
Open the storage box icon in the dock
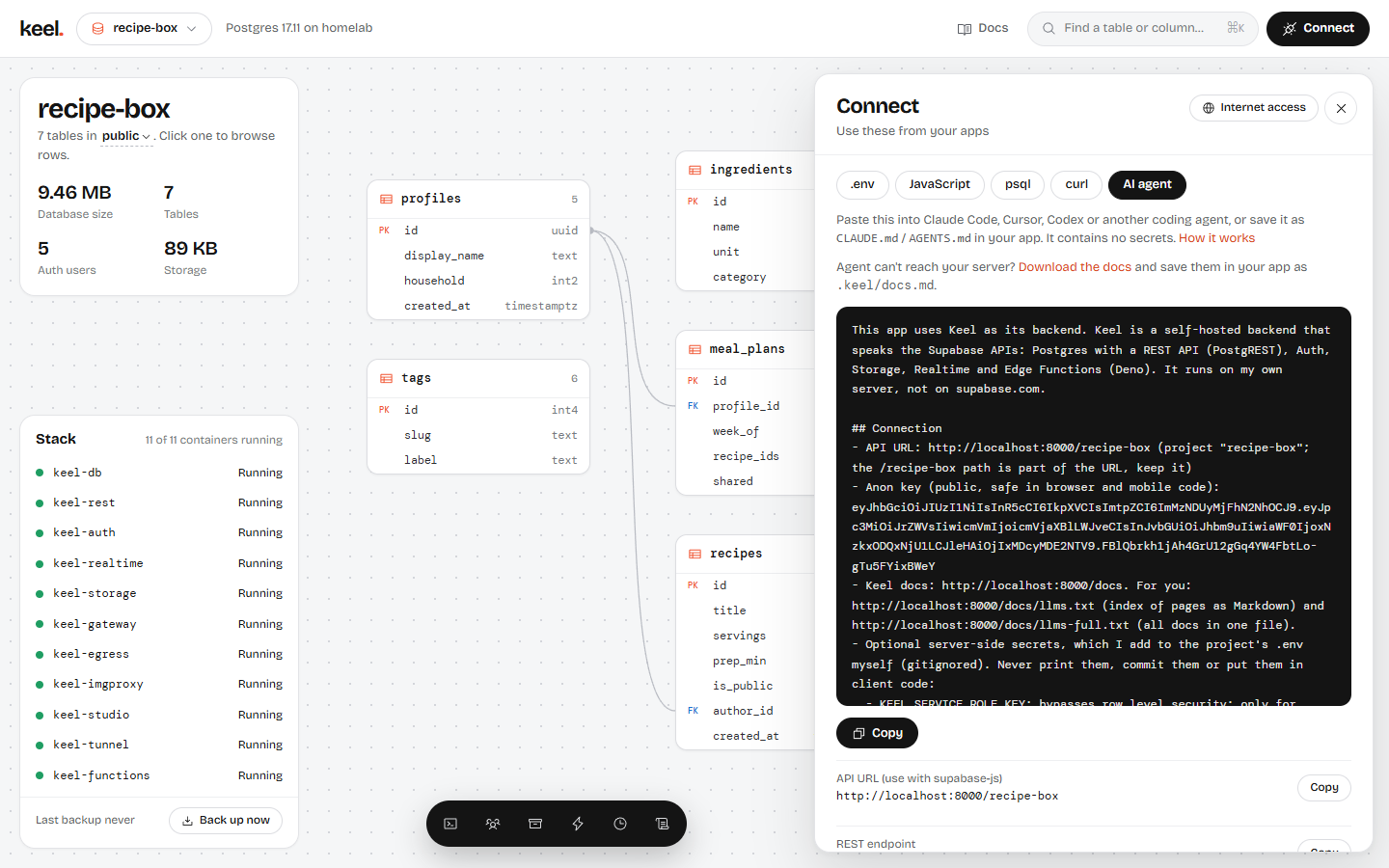(535, 824)
